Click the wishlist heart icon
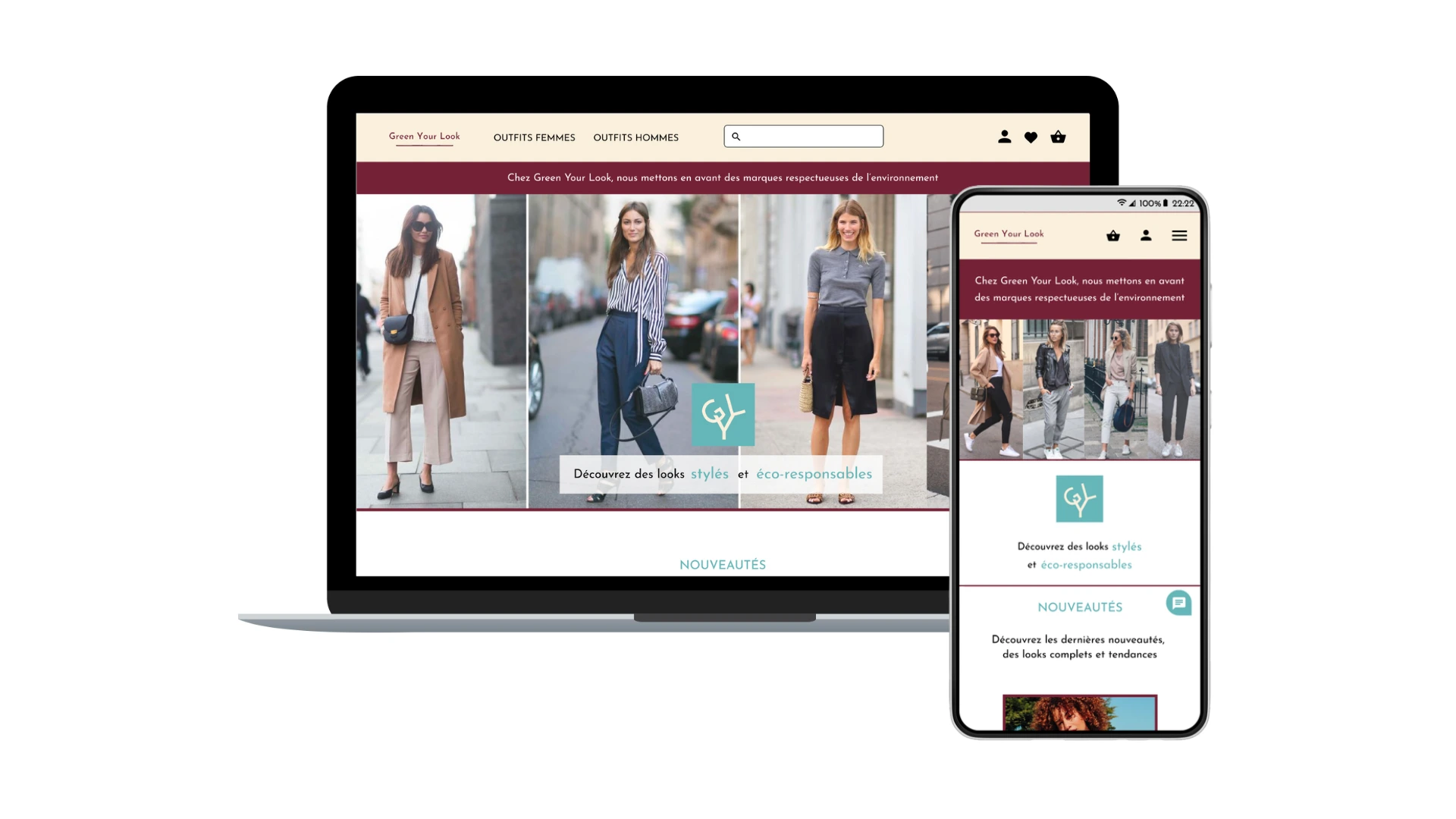 1031,137
